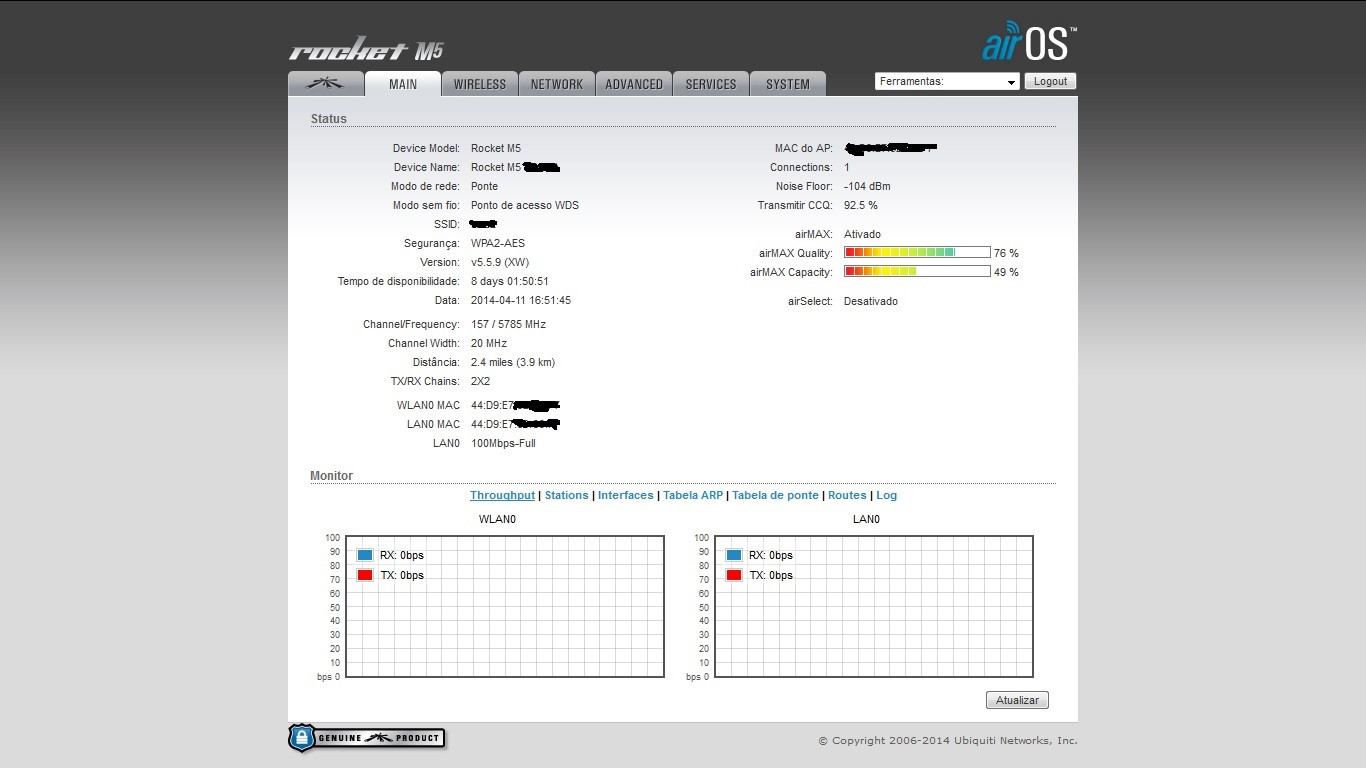Open the Log link
Viewport: 1366px width, 768px height.
point(887,496)
